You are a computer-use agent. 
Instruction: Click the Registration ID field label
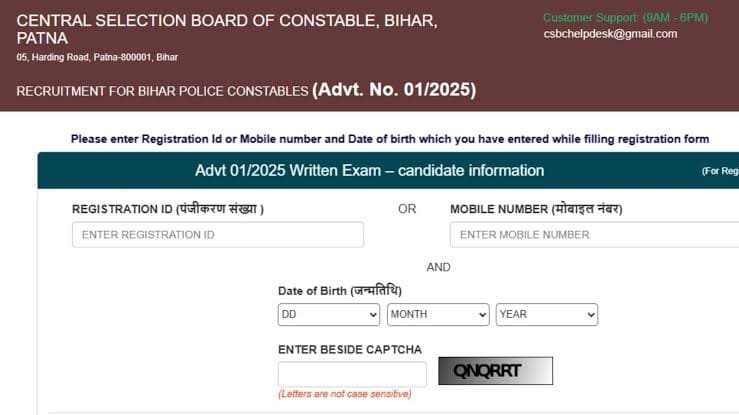tap(168, 209)
